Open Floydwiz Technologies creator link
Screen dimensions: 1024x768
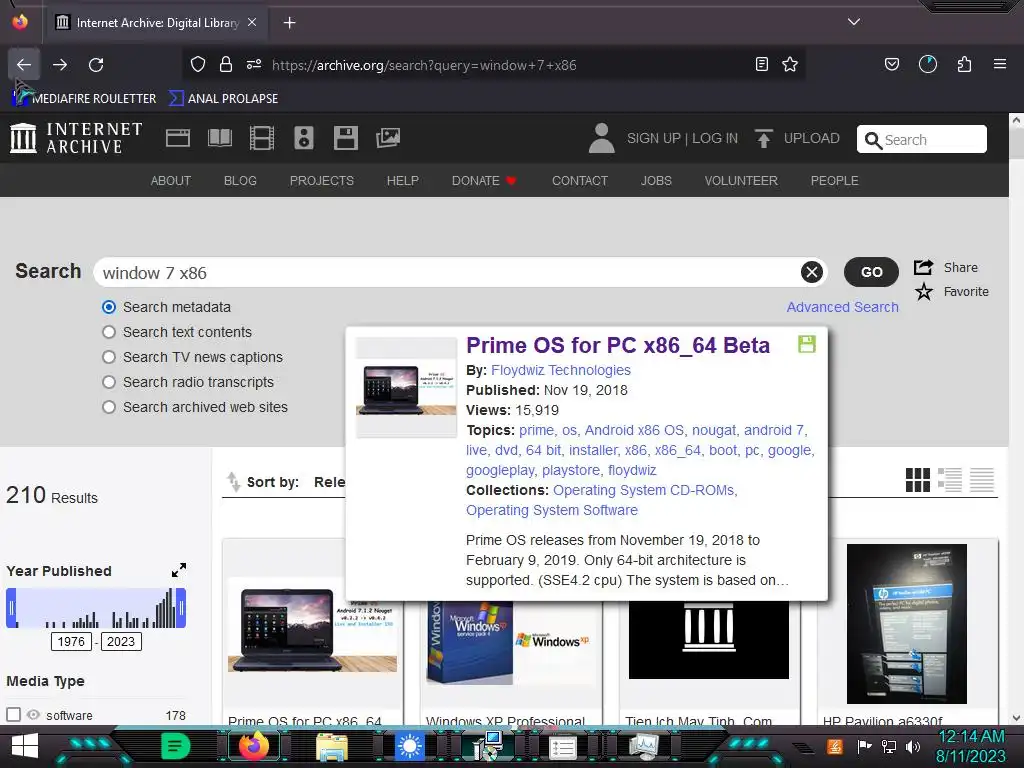click(561, 370)
